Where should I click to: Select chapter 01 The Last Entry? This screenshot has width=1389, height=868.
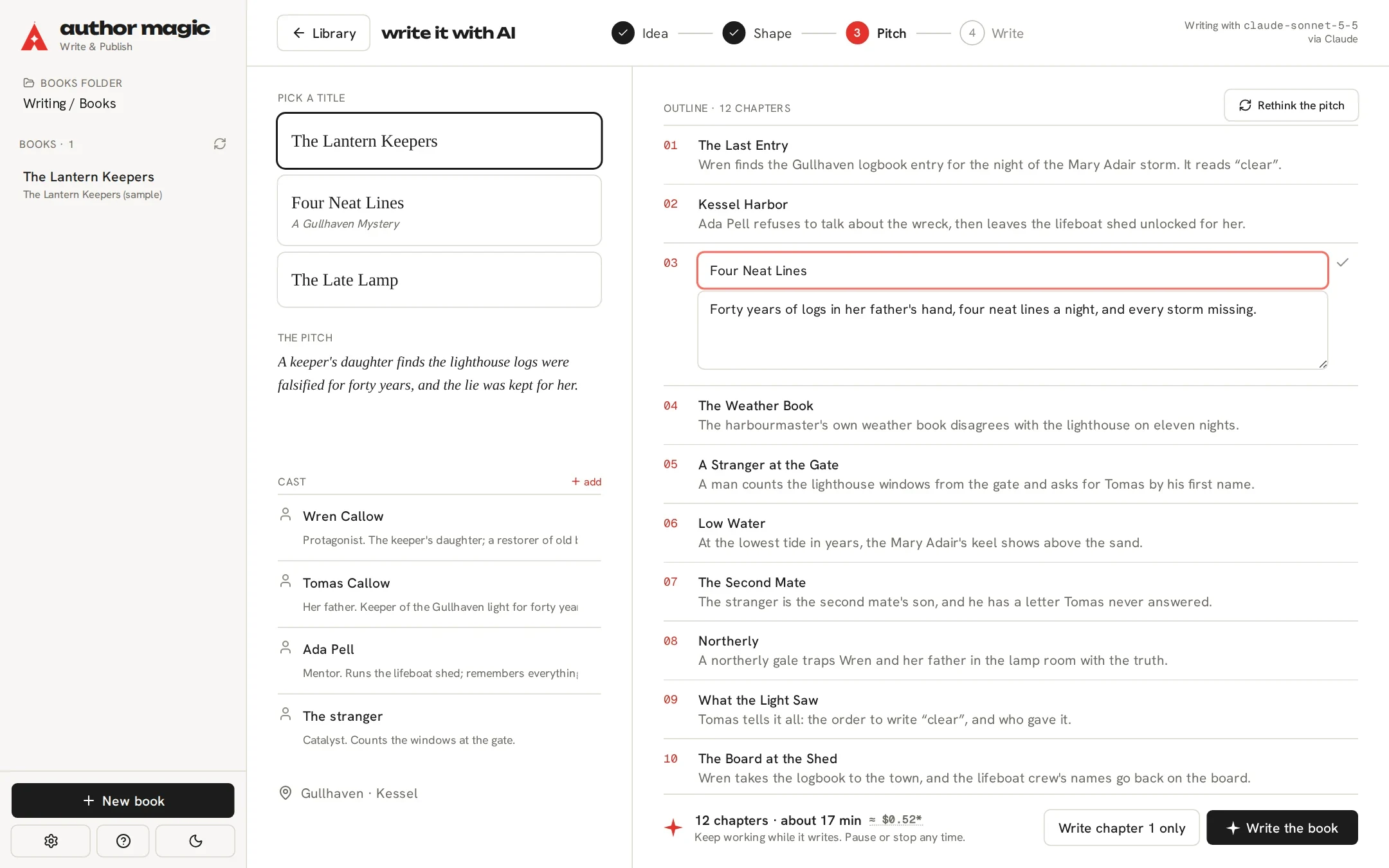[x=1011, y=155]
